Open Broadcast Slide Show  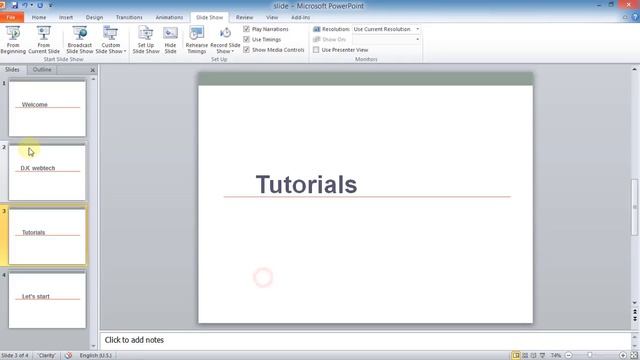[80, 40]
